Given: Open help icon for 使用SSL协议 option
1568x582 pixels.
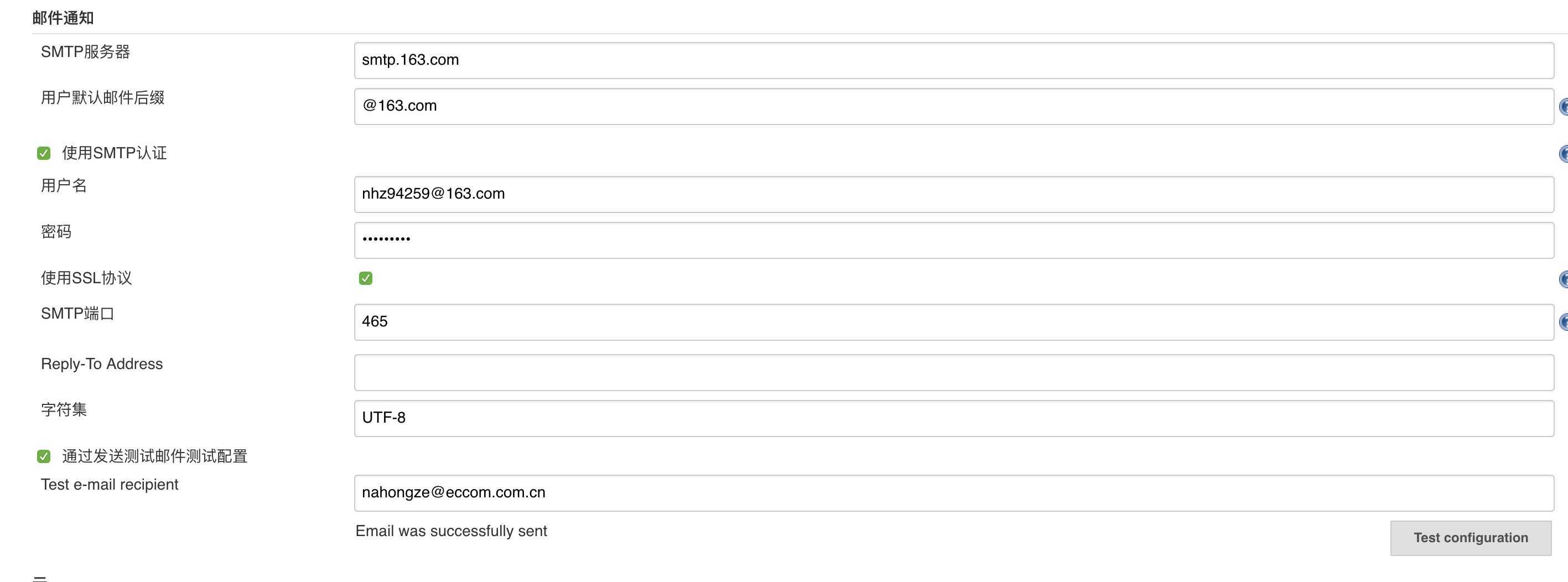Looking at the screenshot, I should 1564,279.
